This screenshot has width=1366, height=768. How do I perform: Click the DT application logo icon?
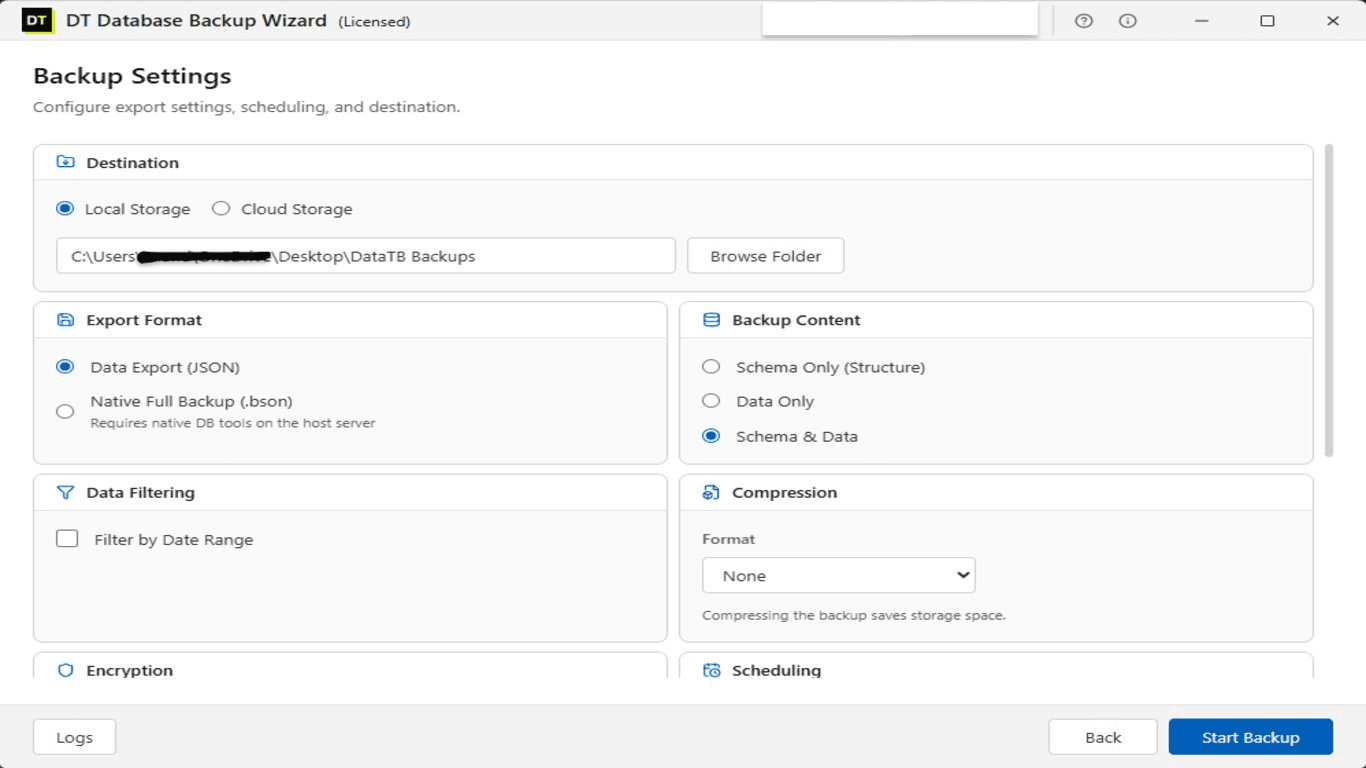point(37,20)
